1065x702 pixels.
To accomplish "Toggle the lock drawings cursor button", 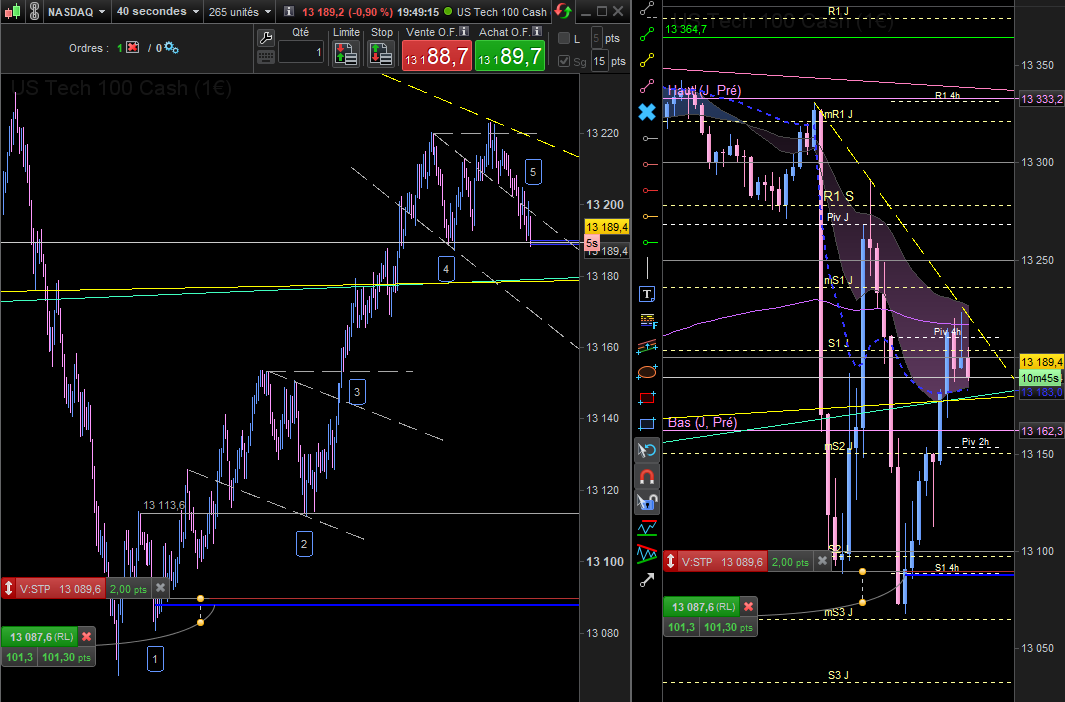I will pyautogui.click(x=647, y=502).
